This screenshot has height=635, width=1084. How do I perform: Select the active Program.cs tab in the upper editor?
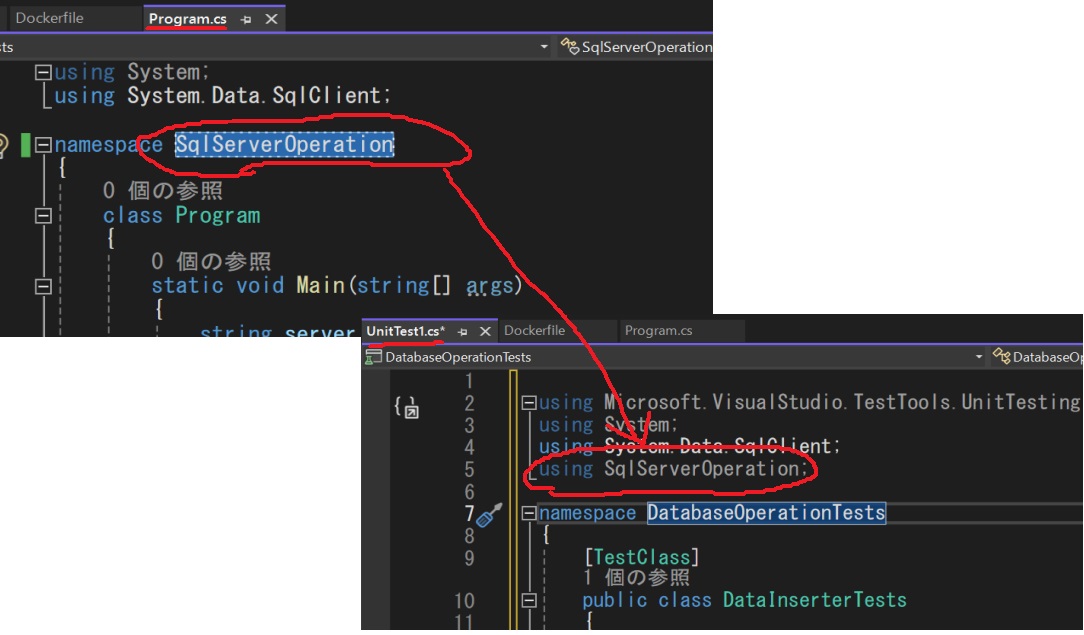(187, 19)
